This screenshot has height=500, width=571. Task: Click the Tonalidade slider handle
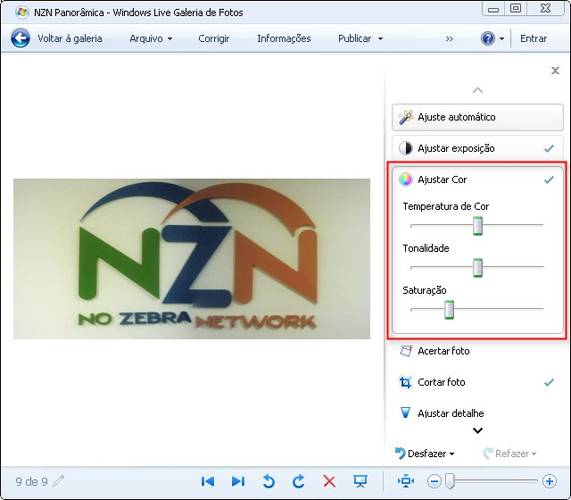tap(477, 268)
